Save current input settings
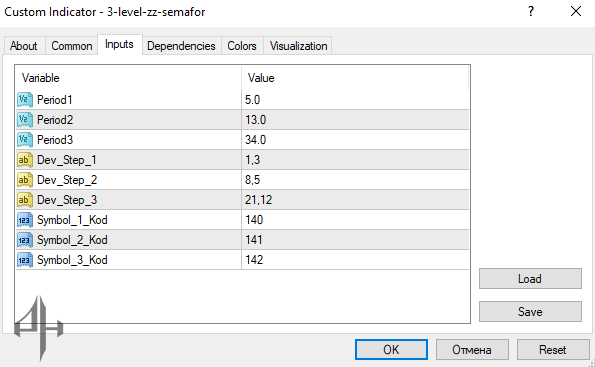Viewport: 595px width, 367px height. click(x=530, y=312)
